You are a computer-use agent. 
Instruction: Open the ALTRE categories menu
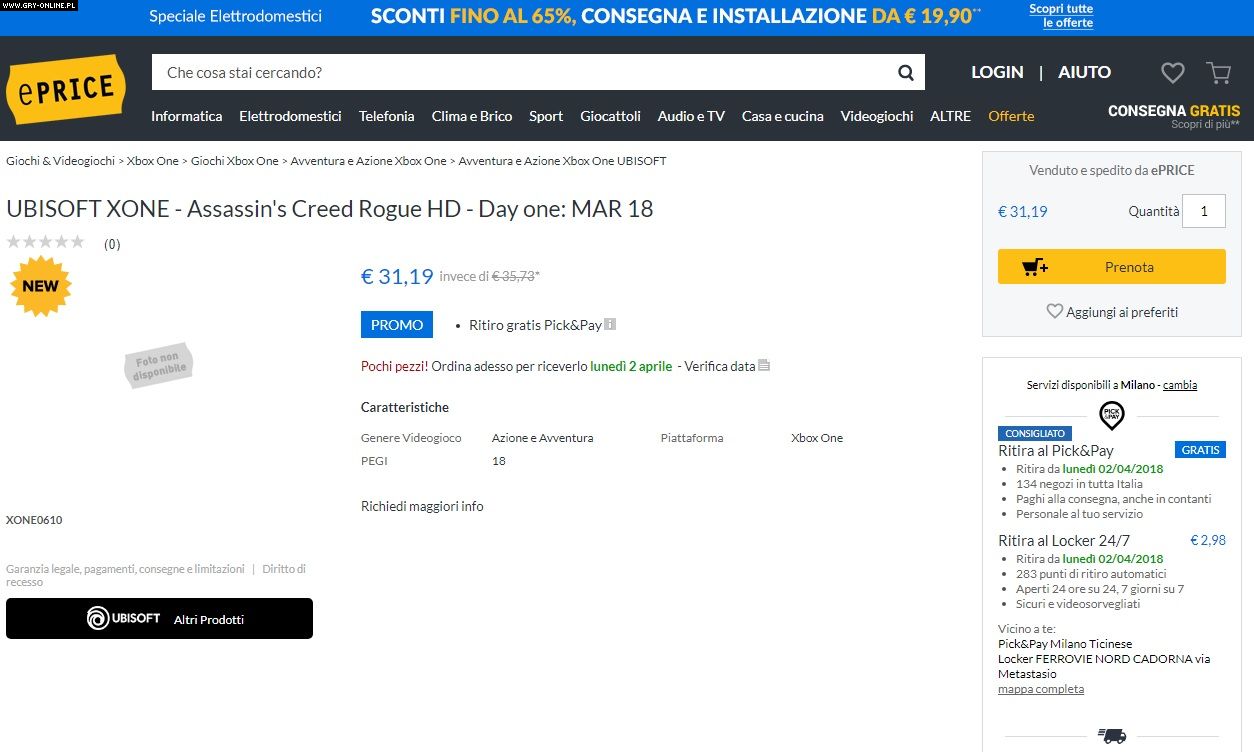click(950, 116)
